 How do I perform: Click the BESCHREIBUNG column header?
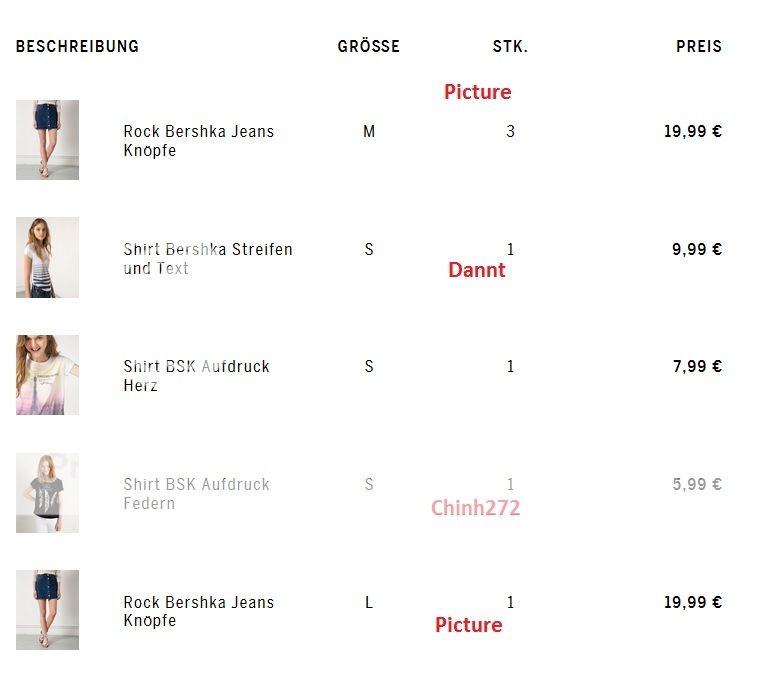tap(77, 46)
